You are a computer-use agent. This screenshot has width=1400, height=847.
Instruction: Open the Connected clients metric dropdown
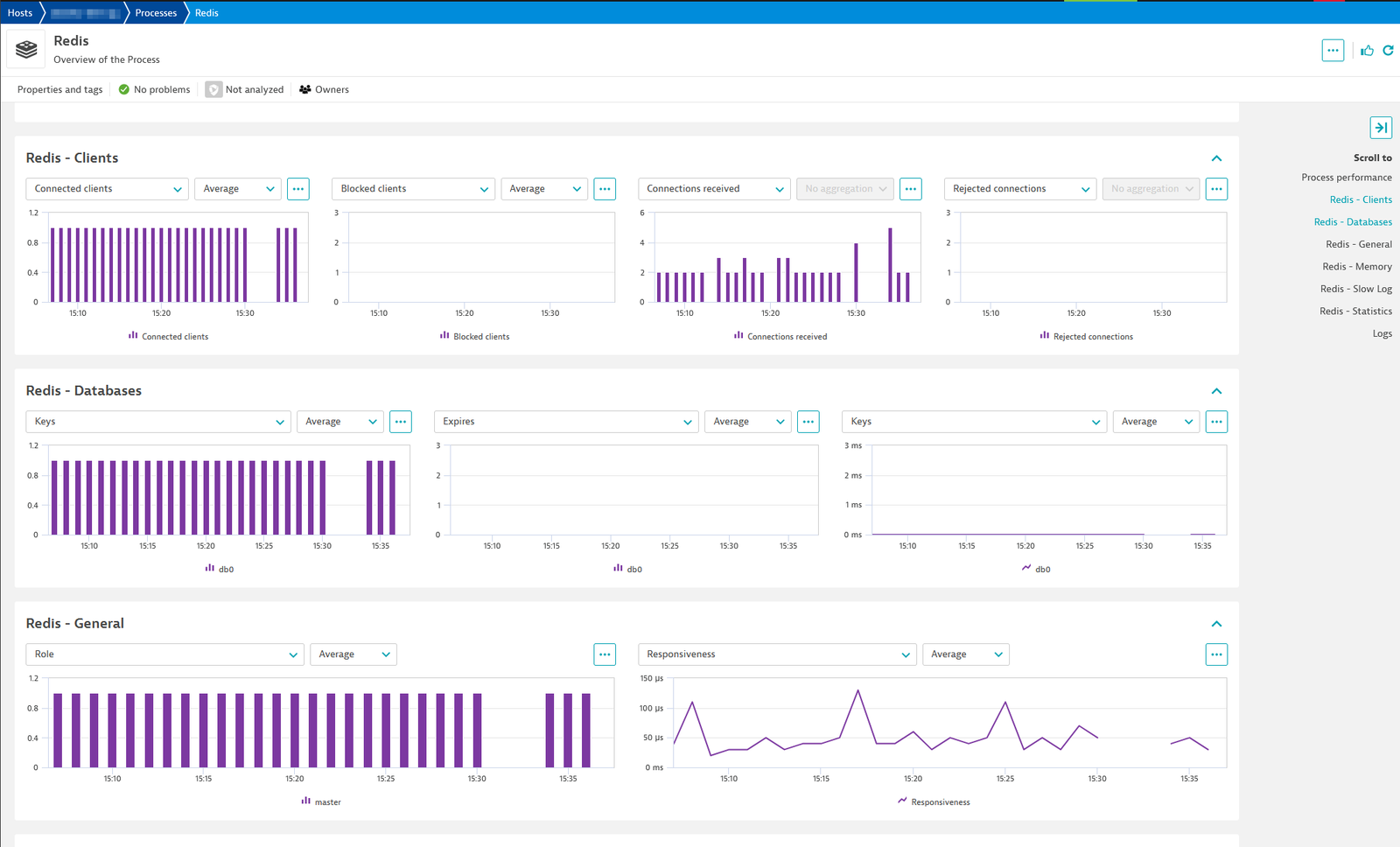(x=108, y=189)
